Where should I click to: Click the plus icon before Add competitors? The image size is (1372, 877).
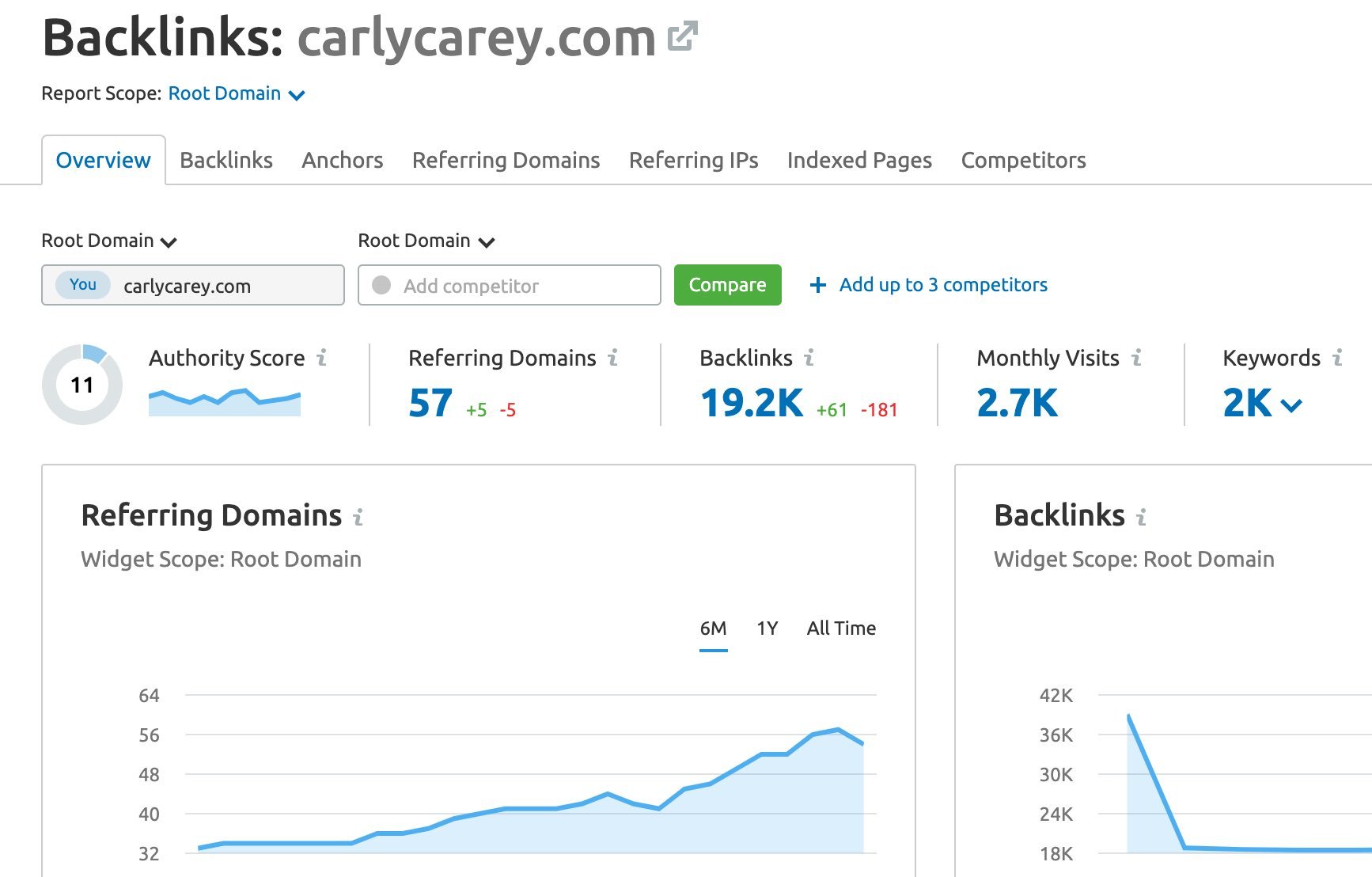[818, 285]
